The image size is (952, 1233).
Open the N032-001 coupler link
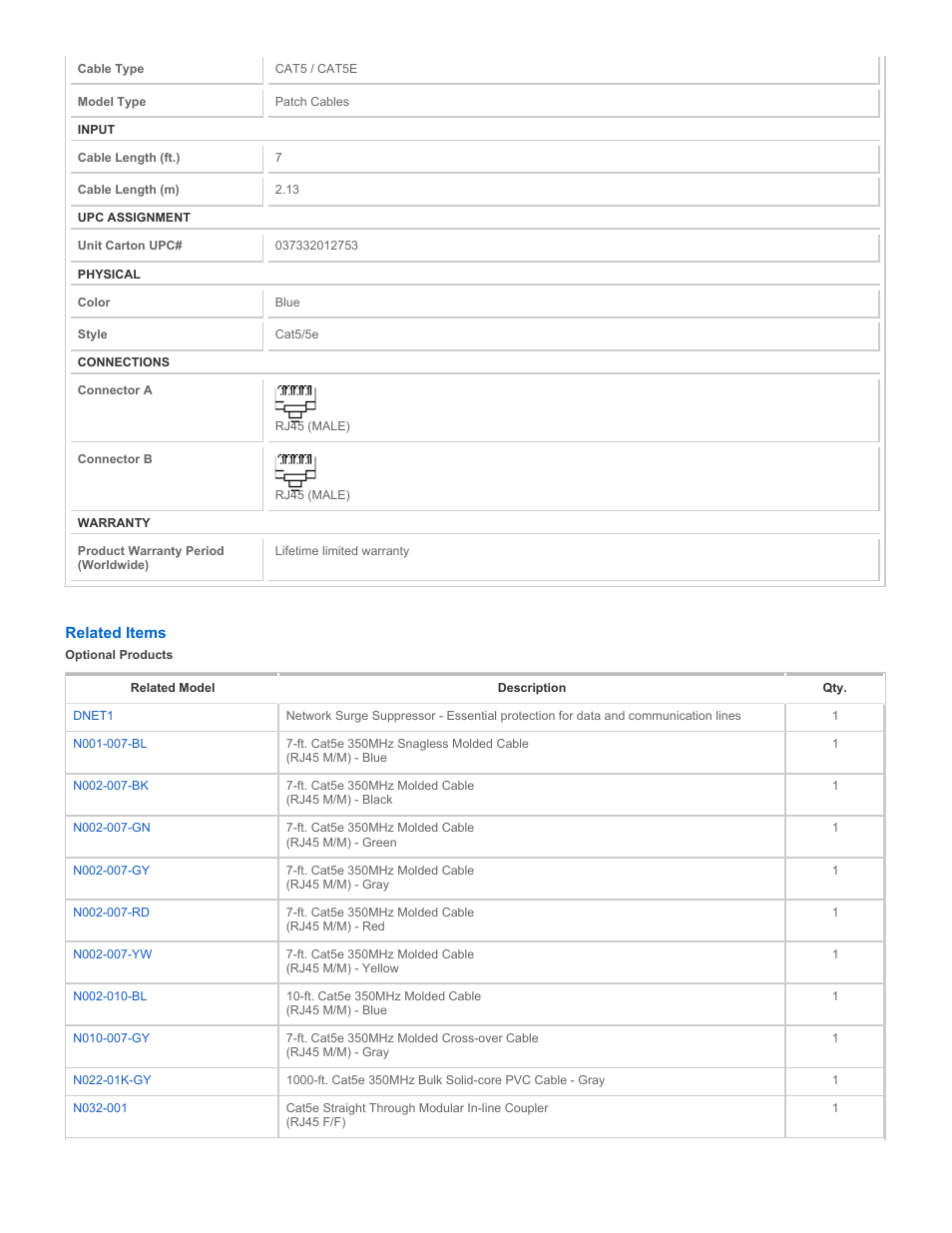point(100,1108)
